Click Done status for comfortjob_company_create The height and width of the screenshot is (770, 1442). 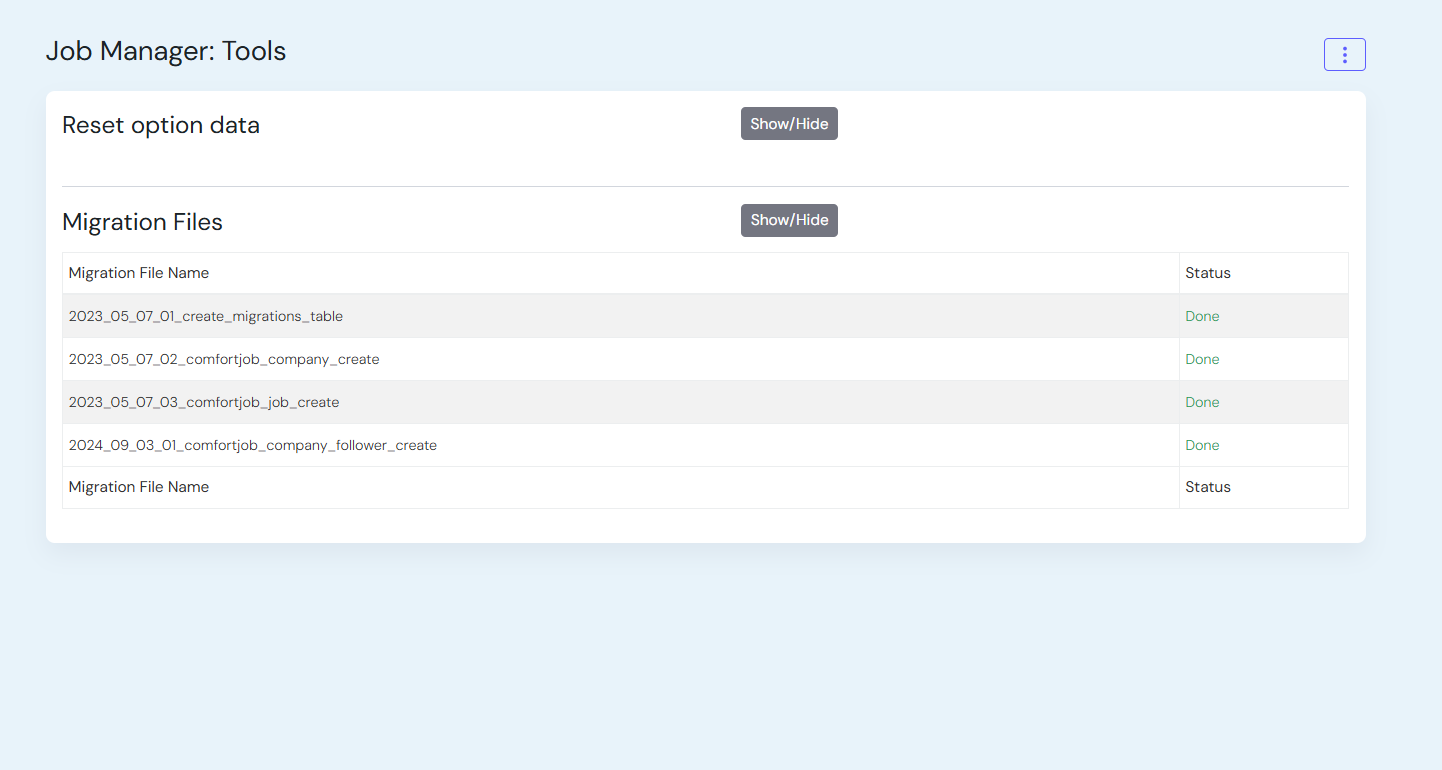[1202, 359]
